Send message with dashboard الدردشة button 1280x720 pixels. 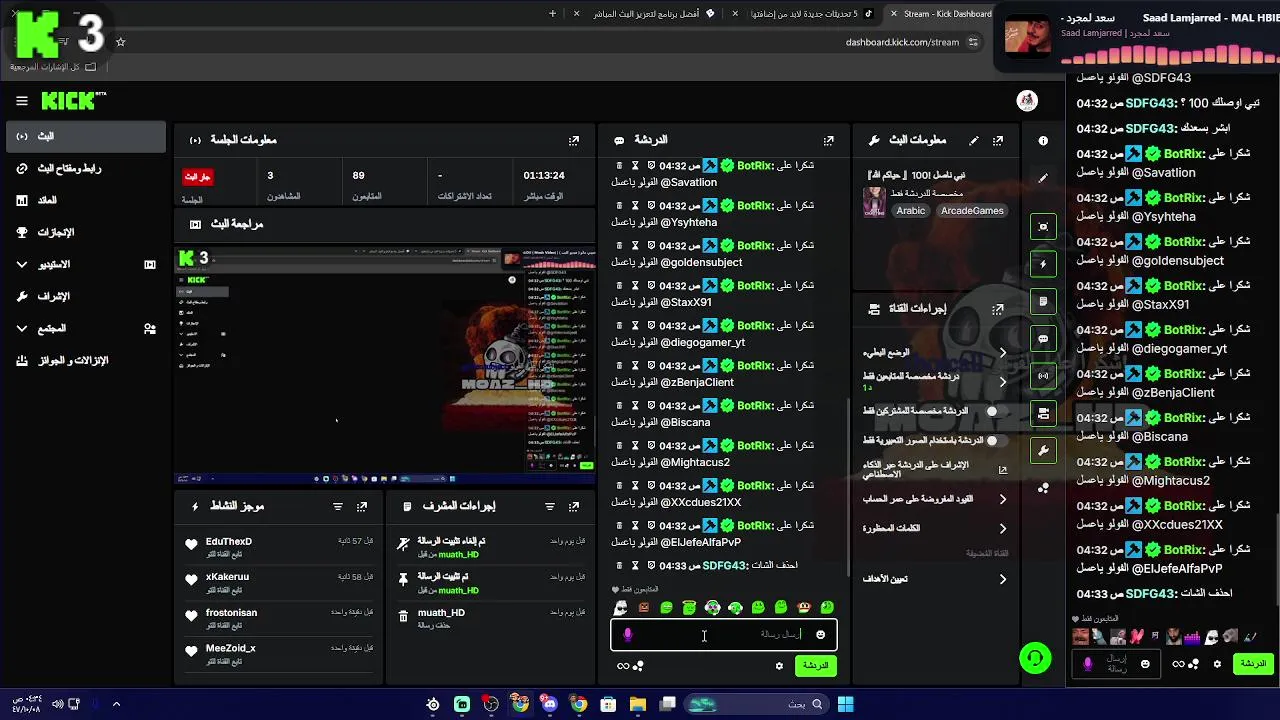[x=816, y=665]
